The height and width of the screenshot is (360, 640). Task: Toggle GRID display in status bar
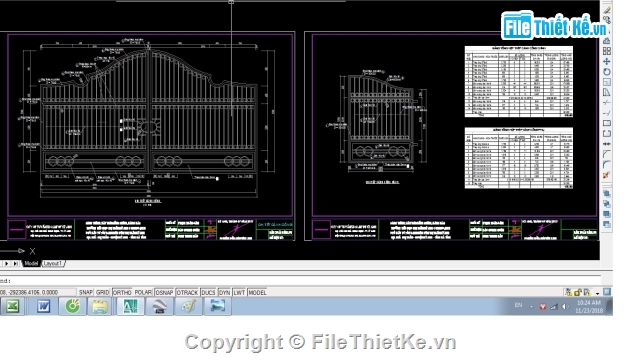tap(102, 292)
